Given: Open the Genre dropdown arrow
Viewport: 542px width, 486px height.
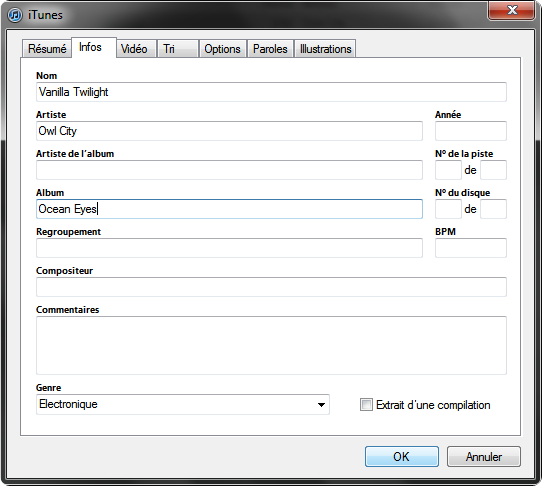Looking at the screenshot, I should [321, 405].
